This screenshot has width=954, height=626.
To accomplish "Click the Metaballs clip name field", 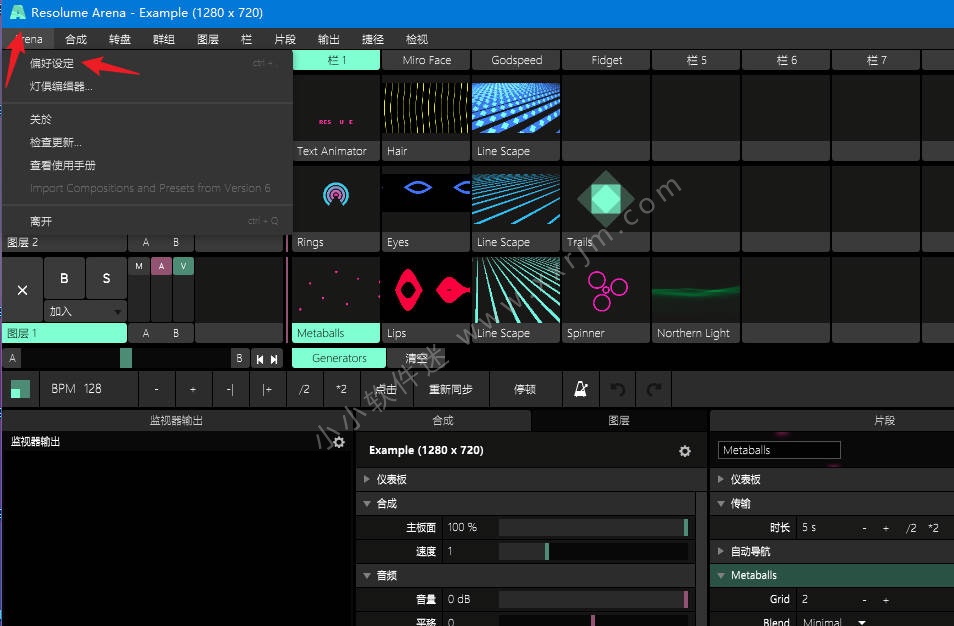I will (x=779, y=450).
